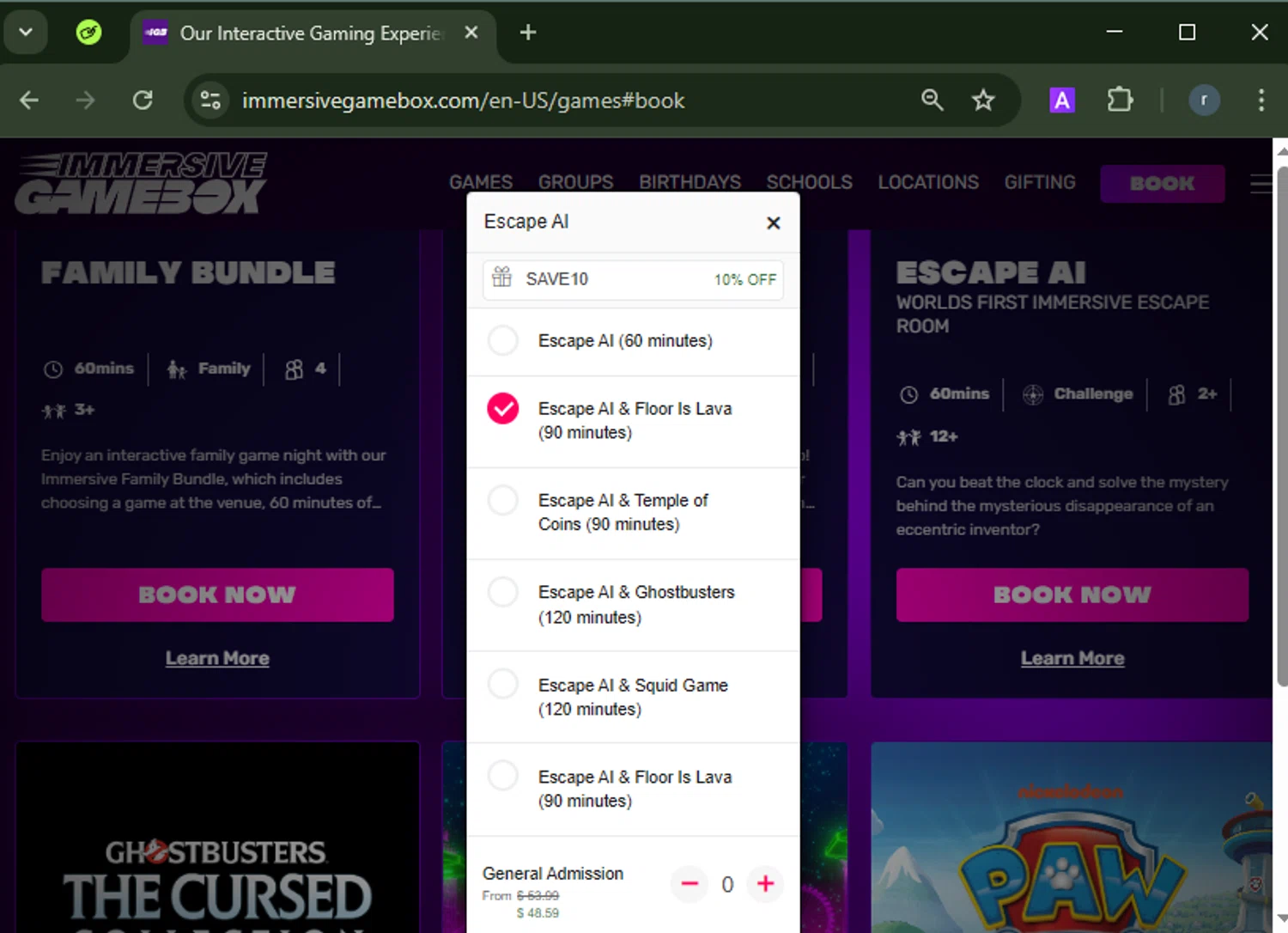Open the GIFTING menu item

point(1040,182)
